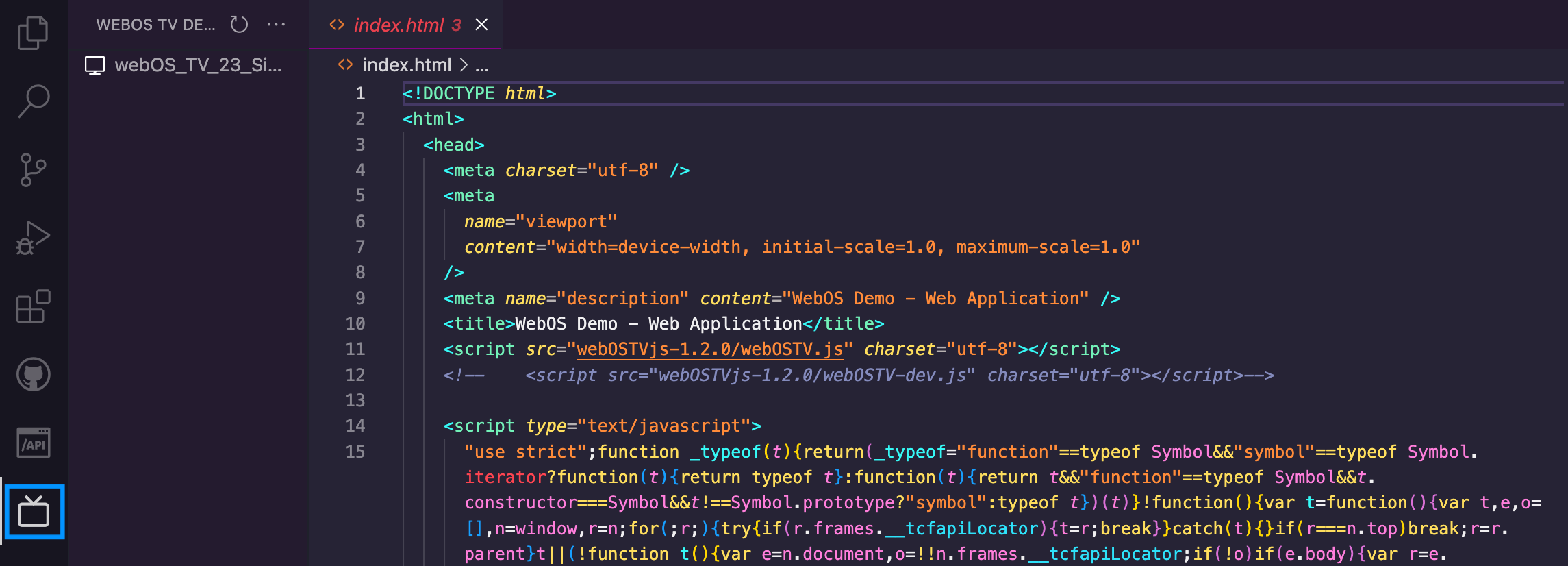Click the HTML file icon in breadcrumb
This screenshot has width=1568, height=566.
click(345, 64)
